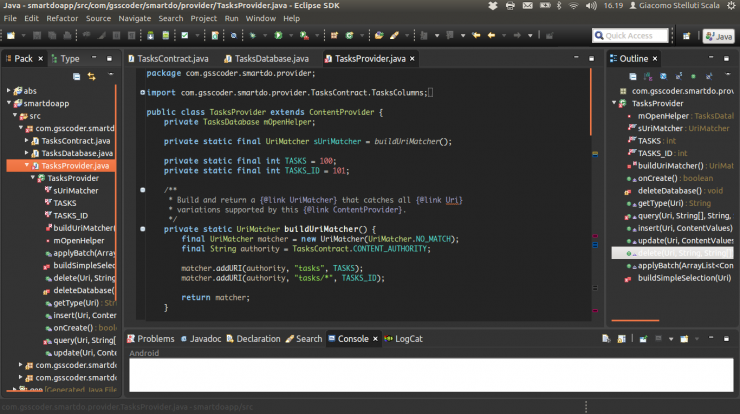This screenshot has width=740, height=414.
Task: Open the Navigate menu
Action: 135,18
